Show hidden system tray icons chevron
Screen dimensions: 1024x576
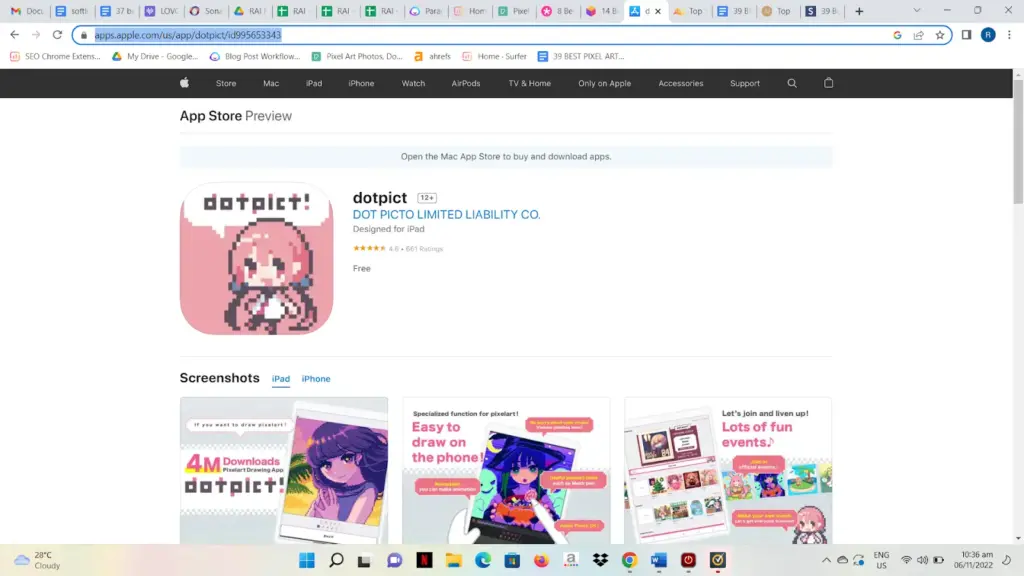coord(826,560)
